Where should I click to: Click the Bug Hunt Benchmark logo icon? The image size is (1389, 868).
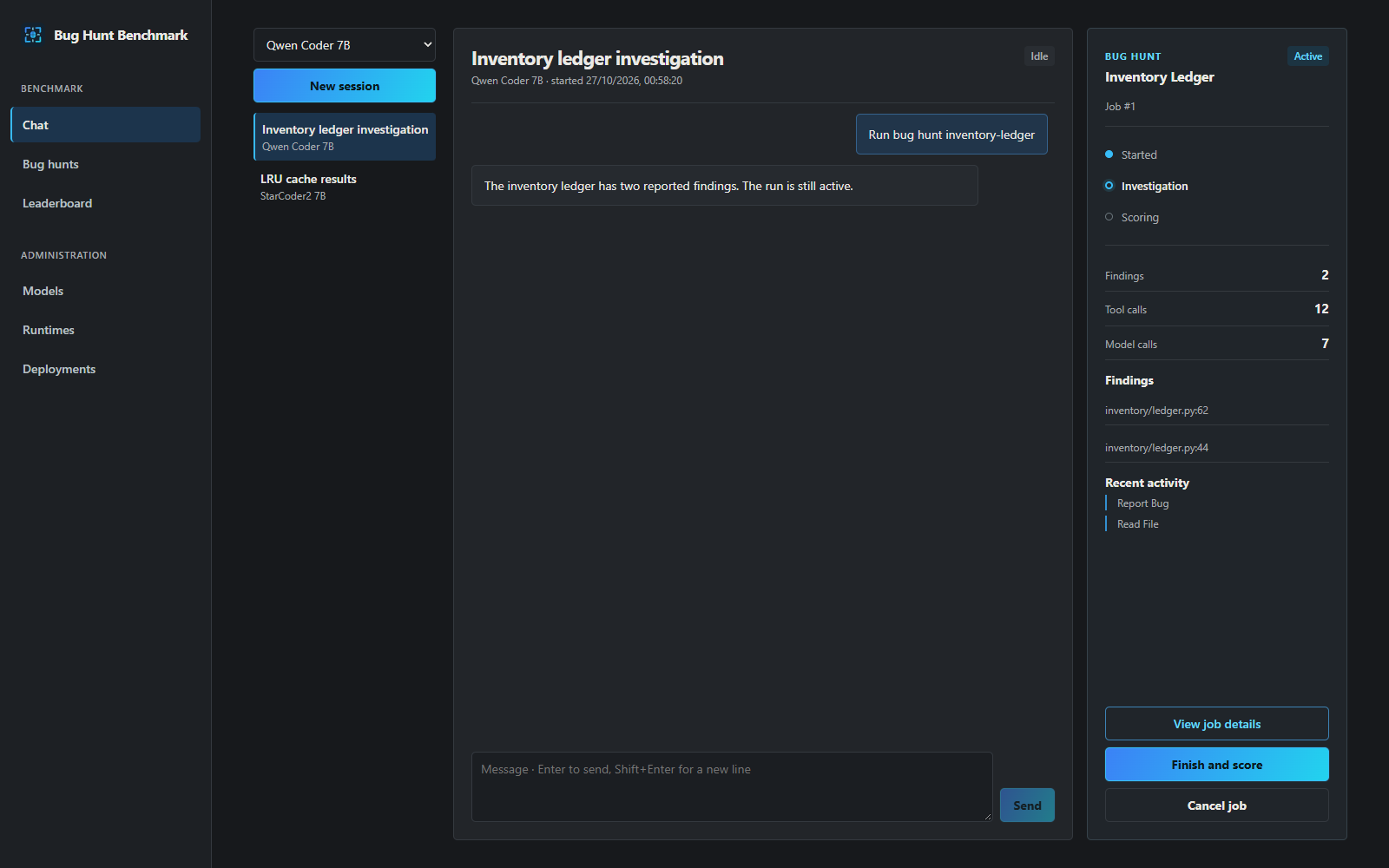click(33, 35)
